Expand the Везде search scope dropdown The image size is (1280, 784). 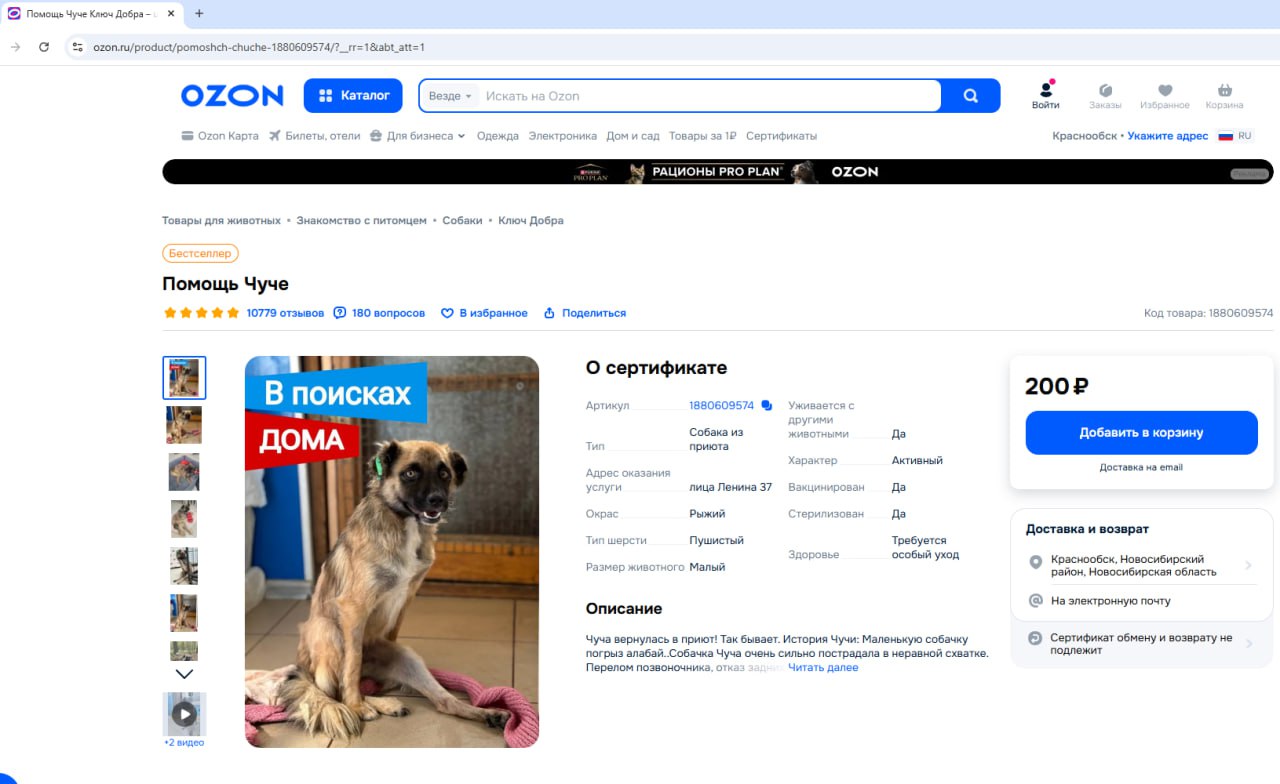(x=449, y=96)
